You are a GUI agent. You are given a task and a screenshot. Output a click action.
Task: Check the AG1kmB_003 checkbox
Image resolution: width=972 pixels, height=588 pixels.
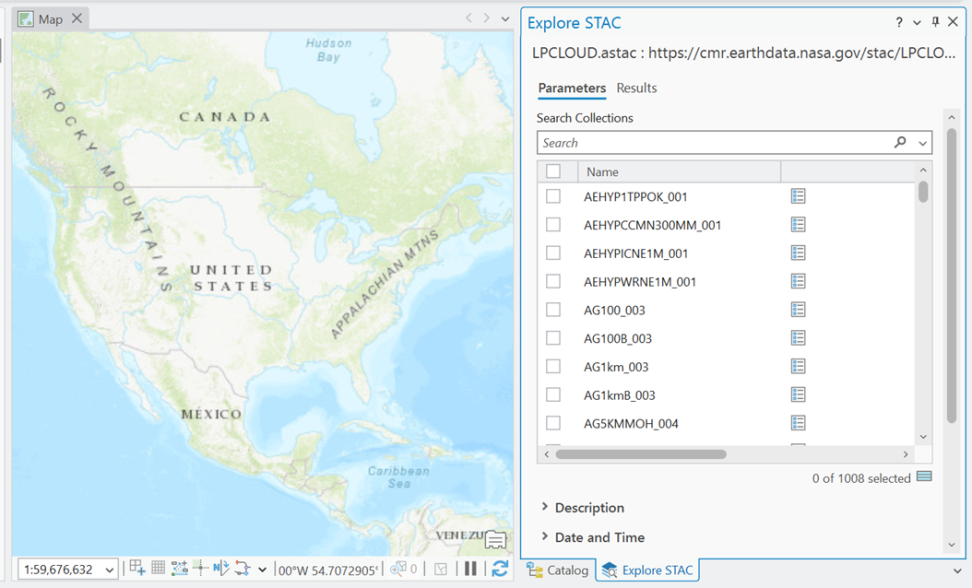(553, 395)
